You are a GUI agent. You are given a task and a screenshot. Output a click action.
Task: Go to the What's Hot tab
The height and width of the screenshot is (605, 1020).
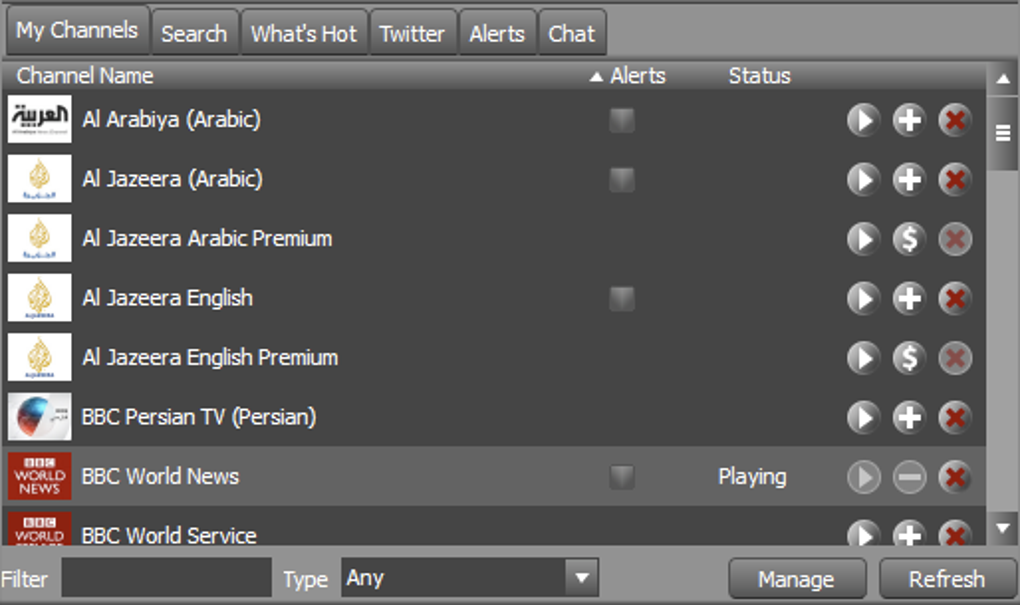point(304,33)
